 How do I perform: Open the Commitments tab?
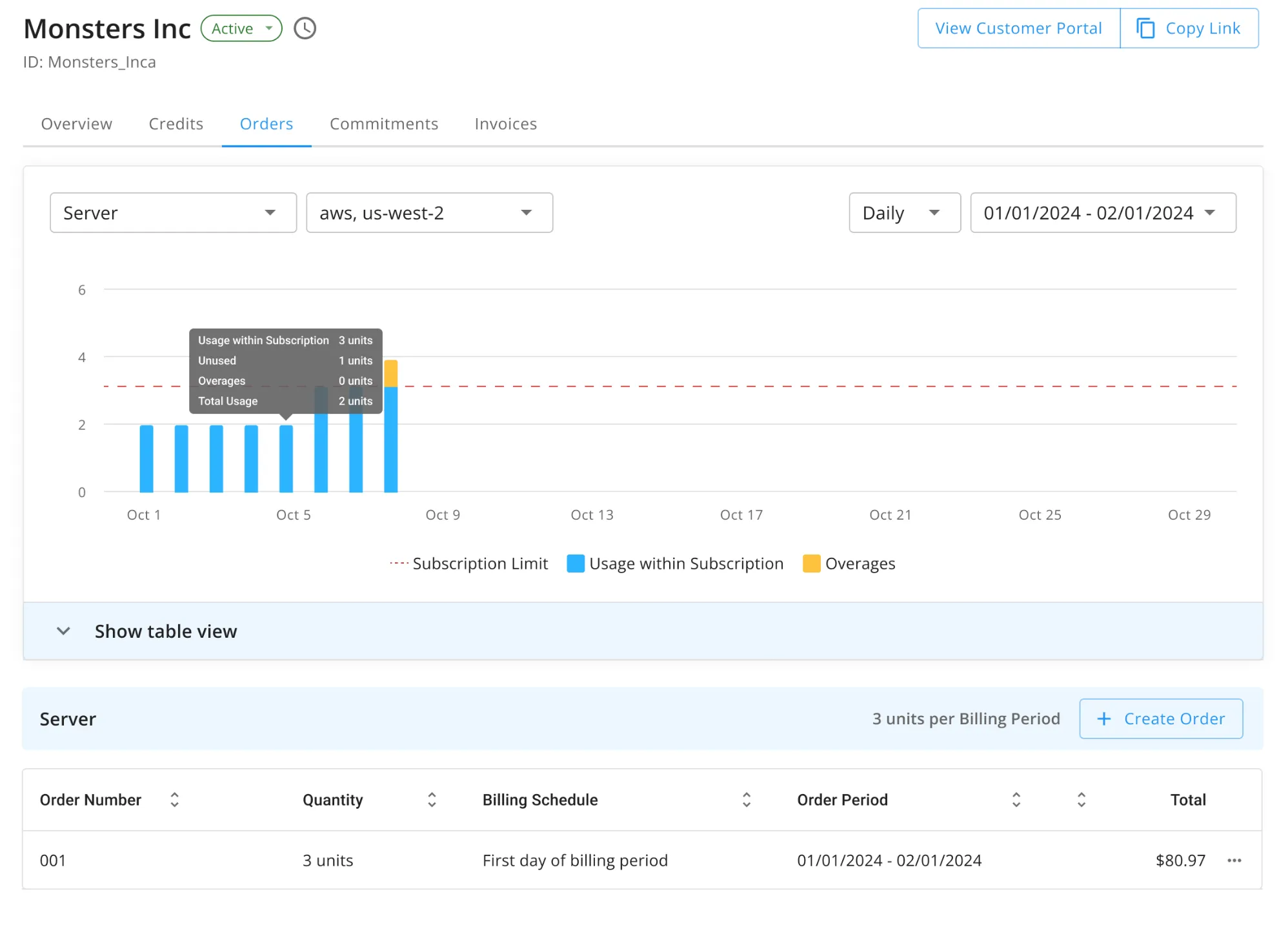tap(383, 123)
